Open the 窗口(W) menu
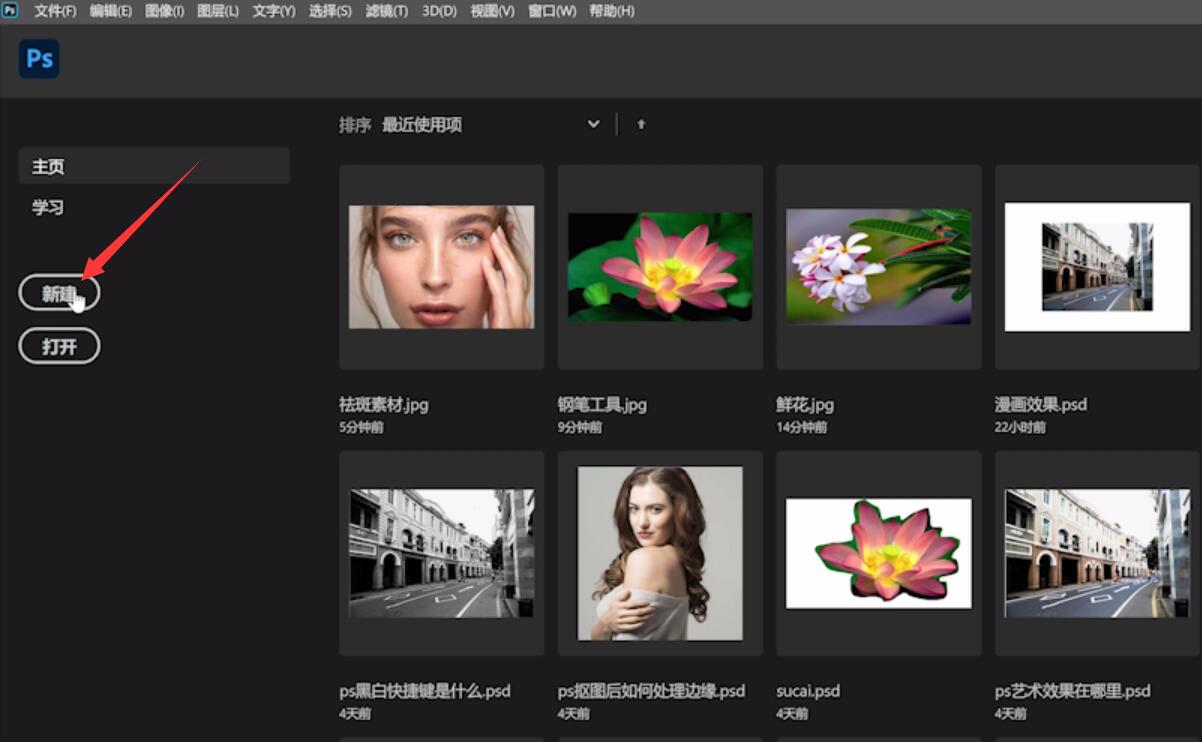 pyautogui.click(x=552, y=11)
